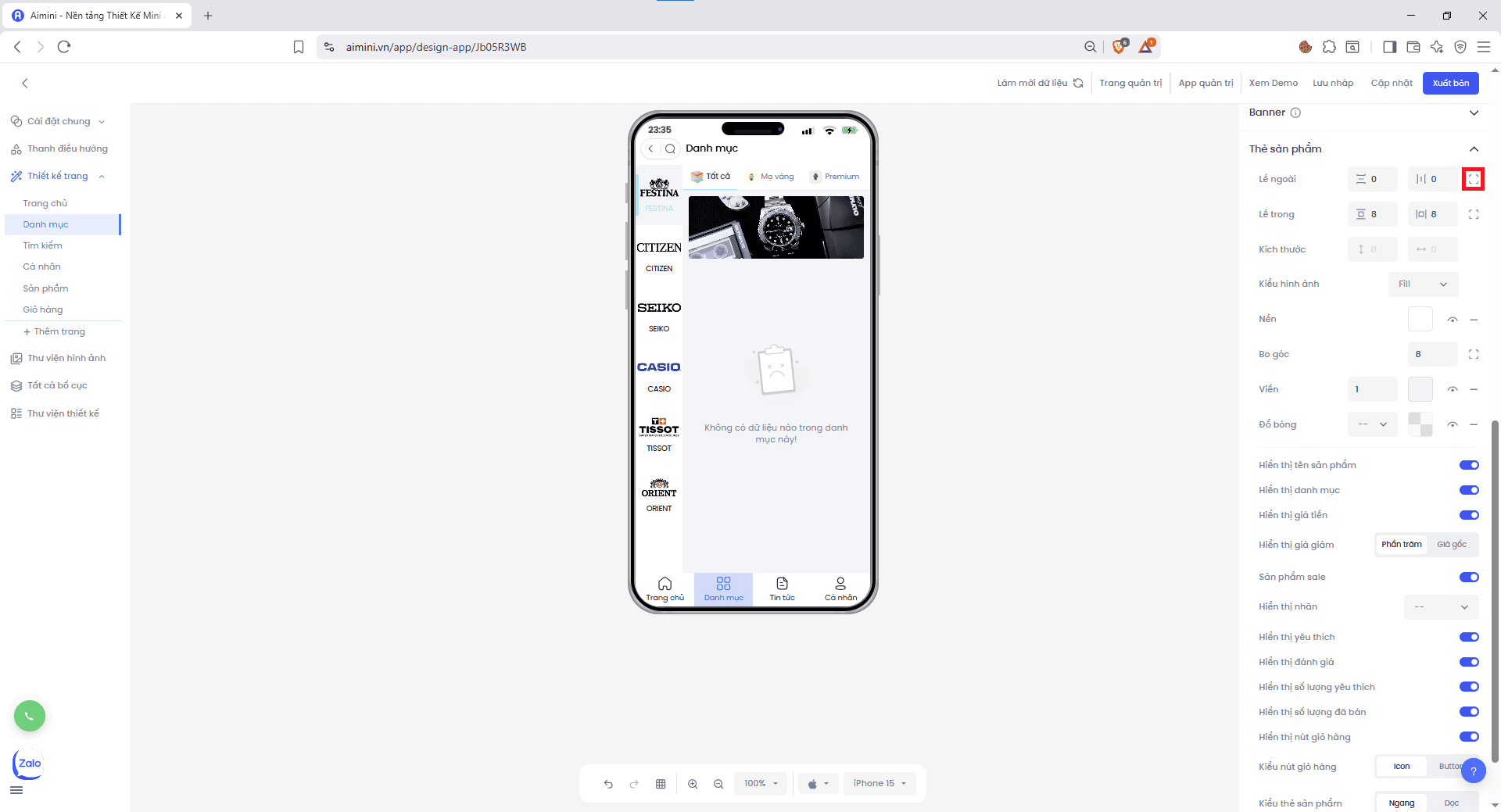
Task: Open the Zalo chat icon
Action: pos(29,764)
